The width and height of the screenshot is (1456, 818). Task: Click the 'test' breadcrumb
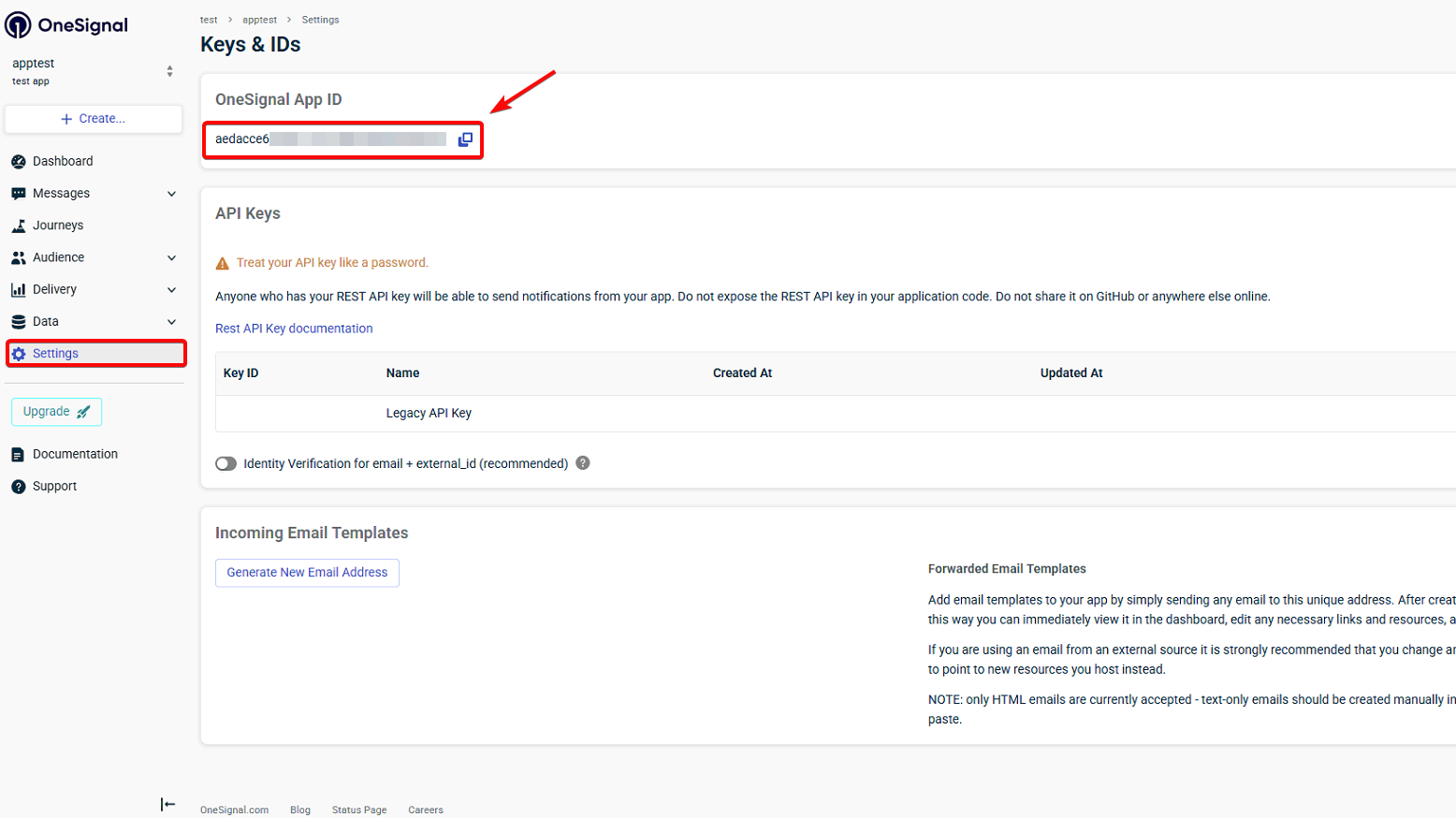tap(209, 20)
